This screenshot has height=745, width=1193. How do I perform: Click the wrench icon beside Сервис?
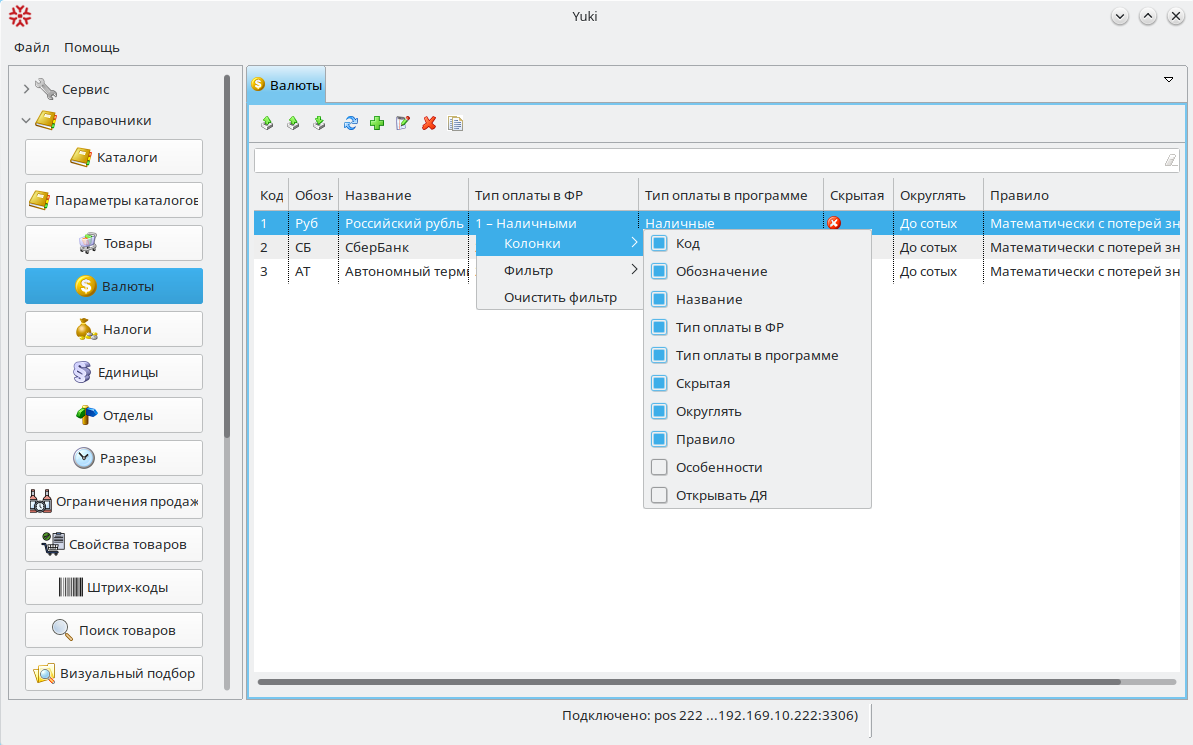point(46,89)
